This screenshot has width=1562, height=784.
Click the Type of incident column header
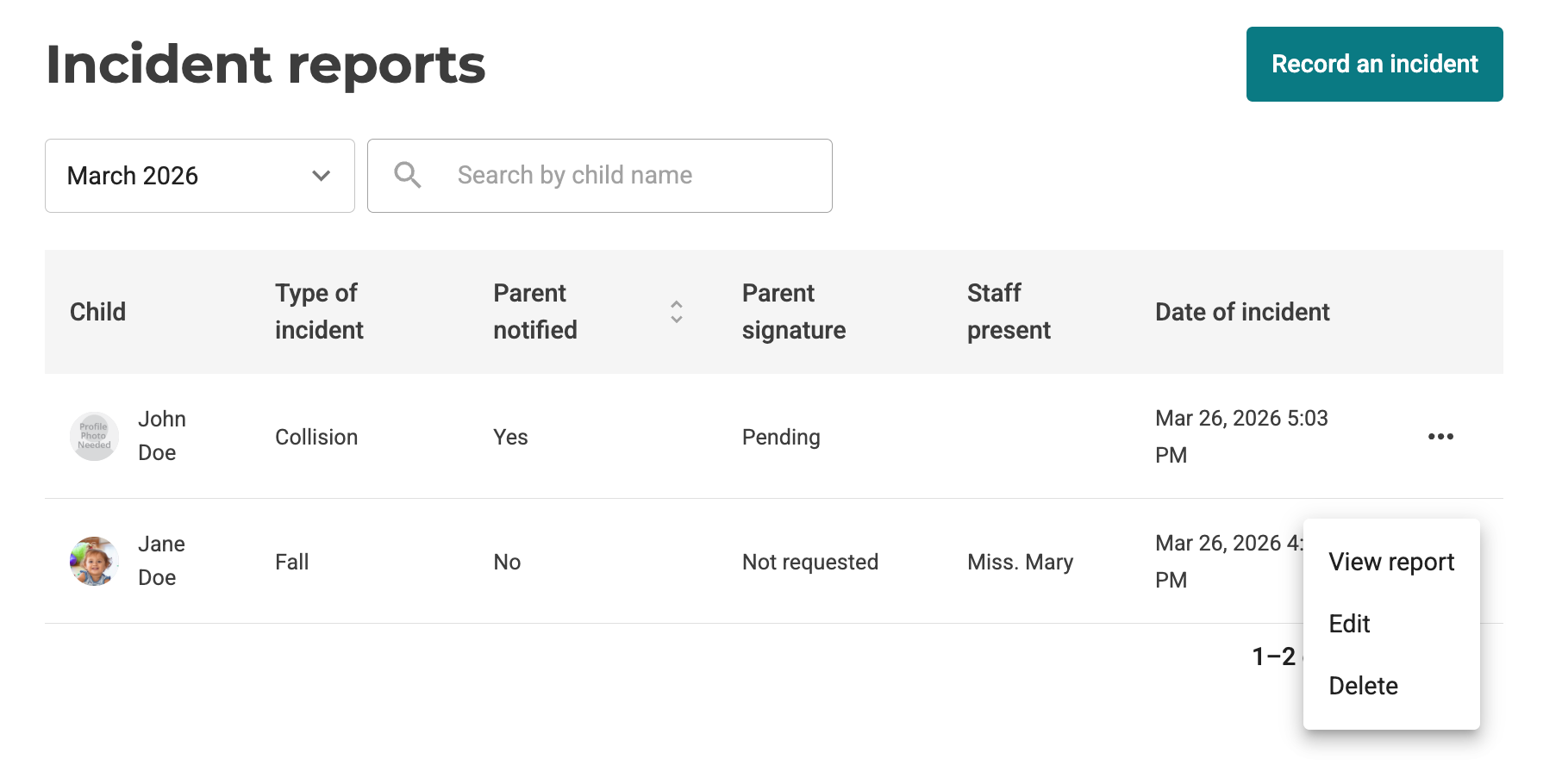[319, 311]
